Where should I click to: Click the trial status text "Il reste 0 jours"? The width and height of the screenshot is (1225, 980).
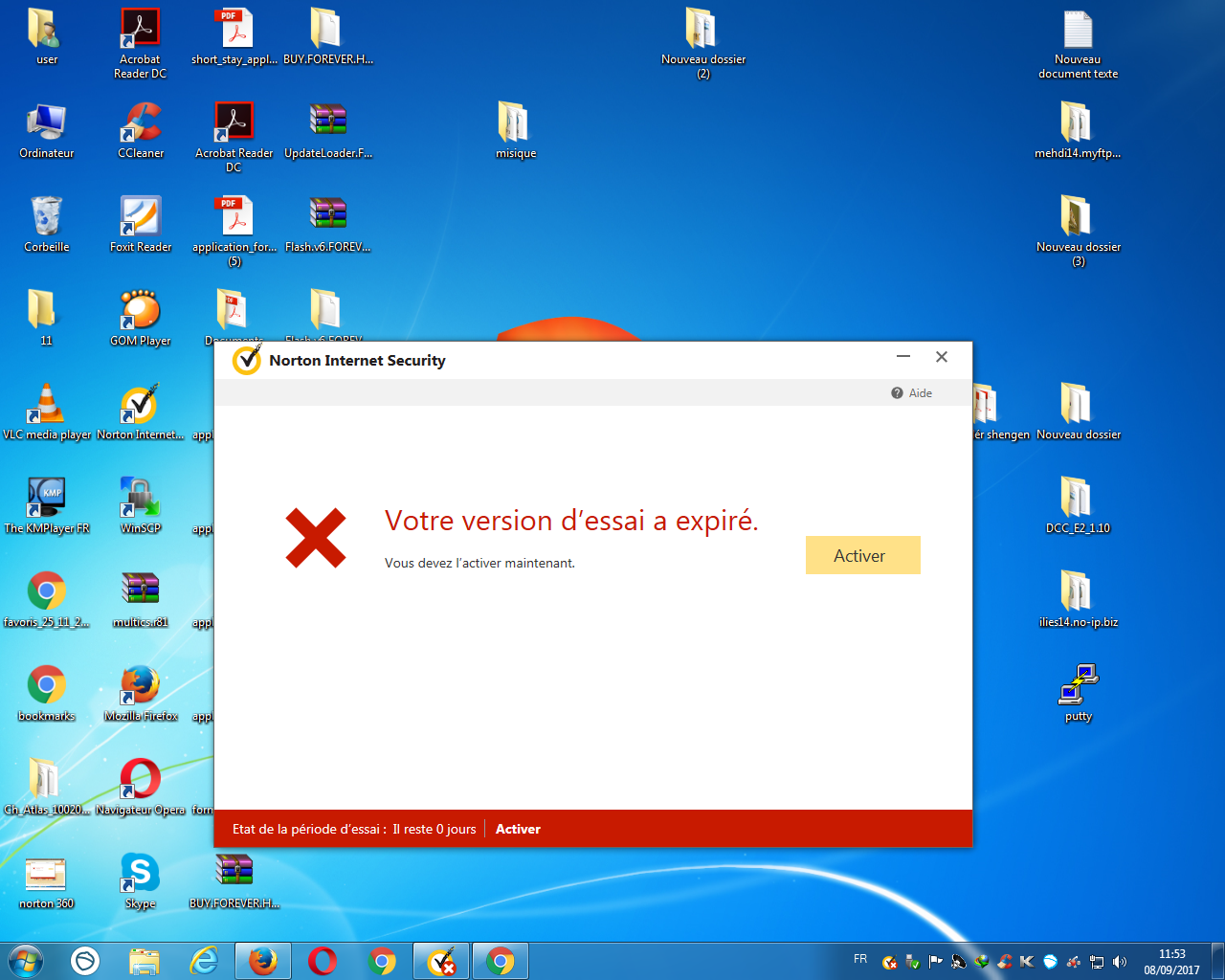pyautogui.click(x=434, y=829)
